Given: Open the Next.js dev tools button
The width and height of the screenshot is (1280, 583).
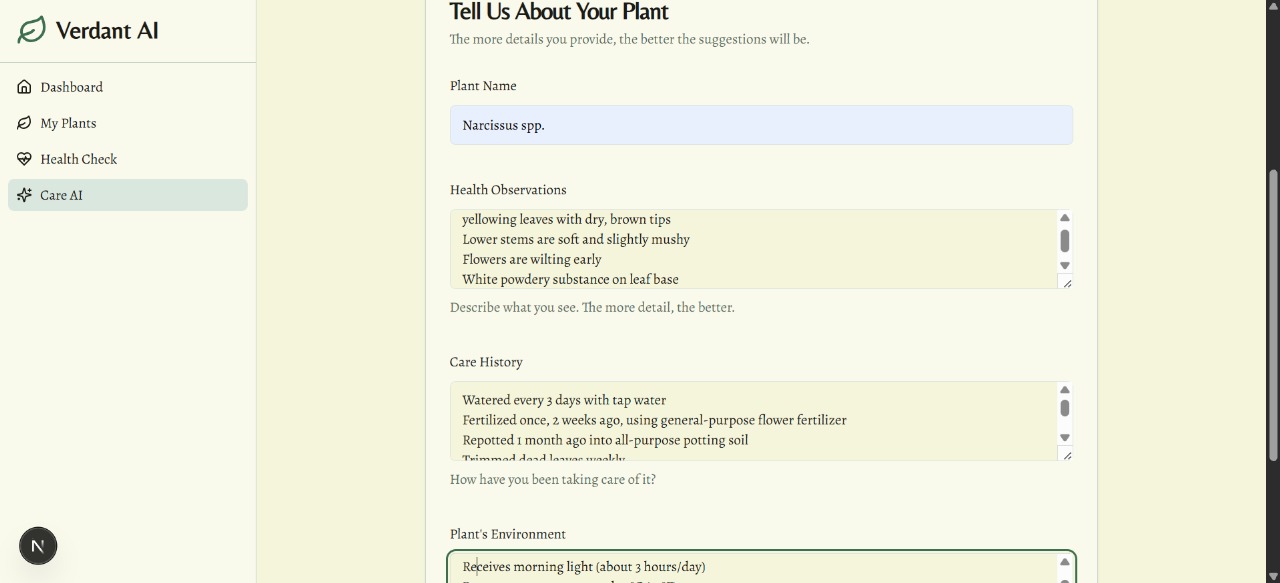Looking at the screenshot, I should point(38,546).
